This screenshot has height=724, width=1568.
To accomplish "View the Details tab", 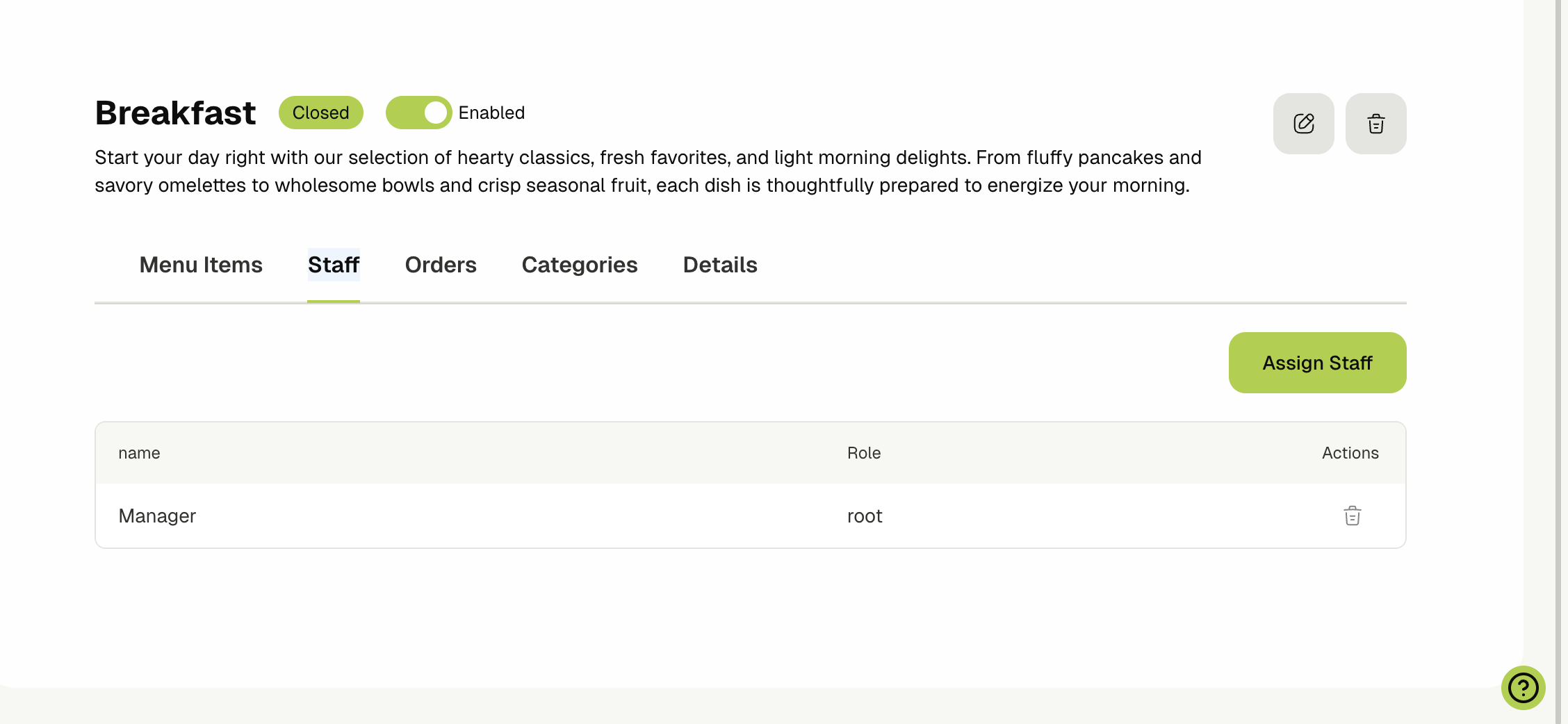I will pyautogui.click(x=720, y=265).
